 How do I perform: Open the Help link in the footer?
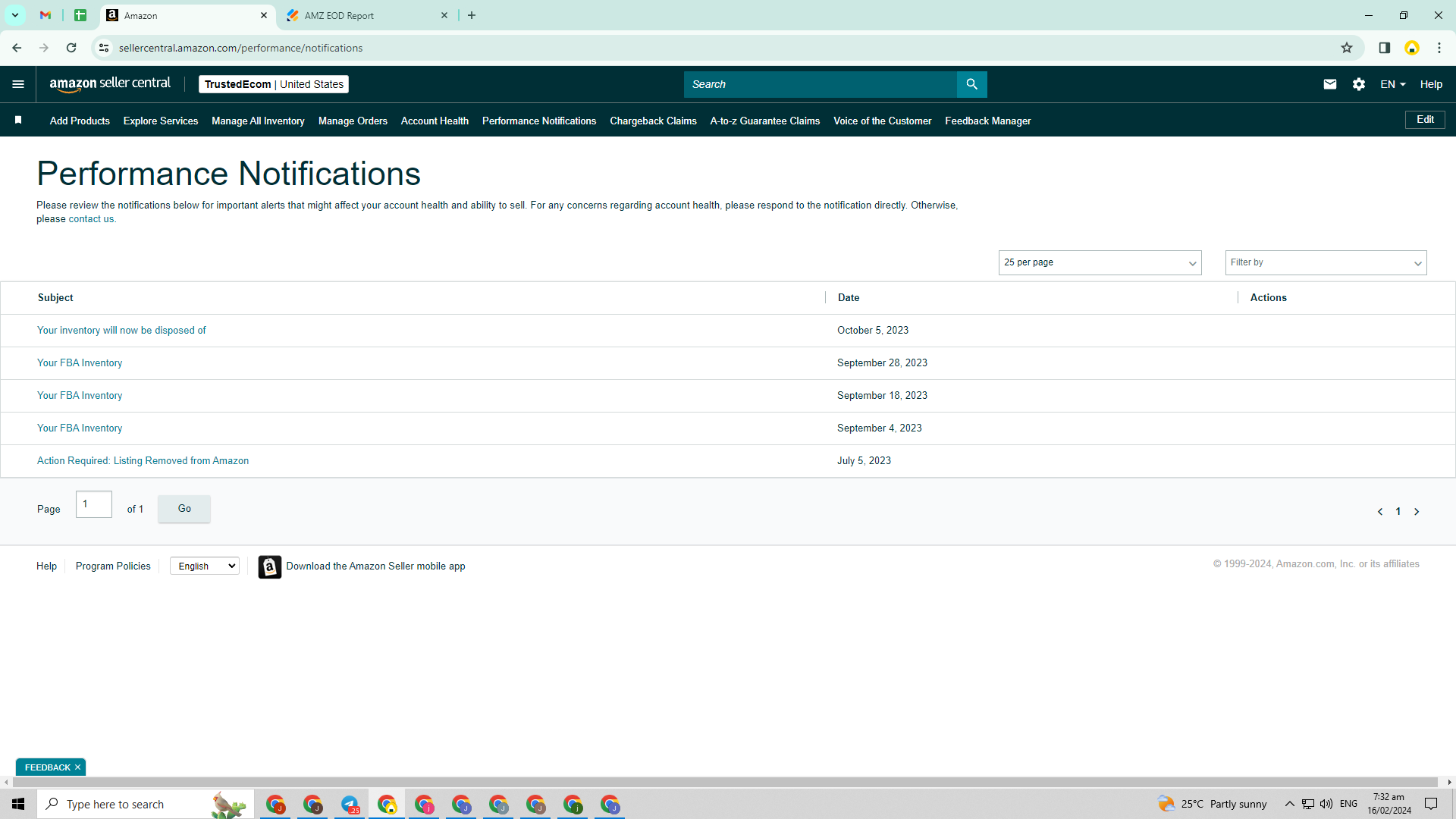click(x=46, y=566)
